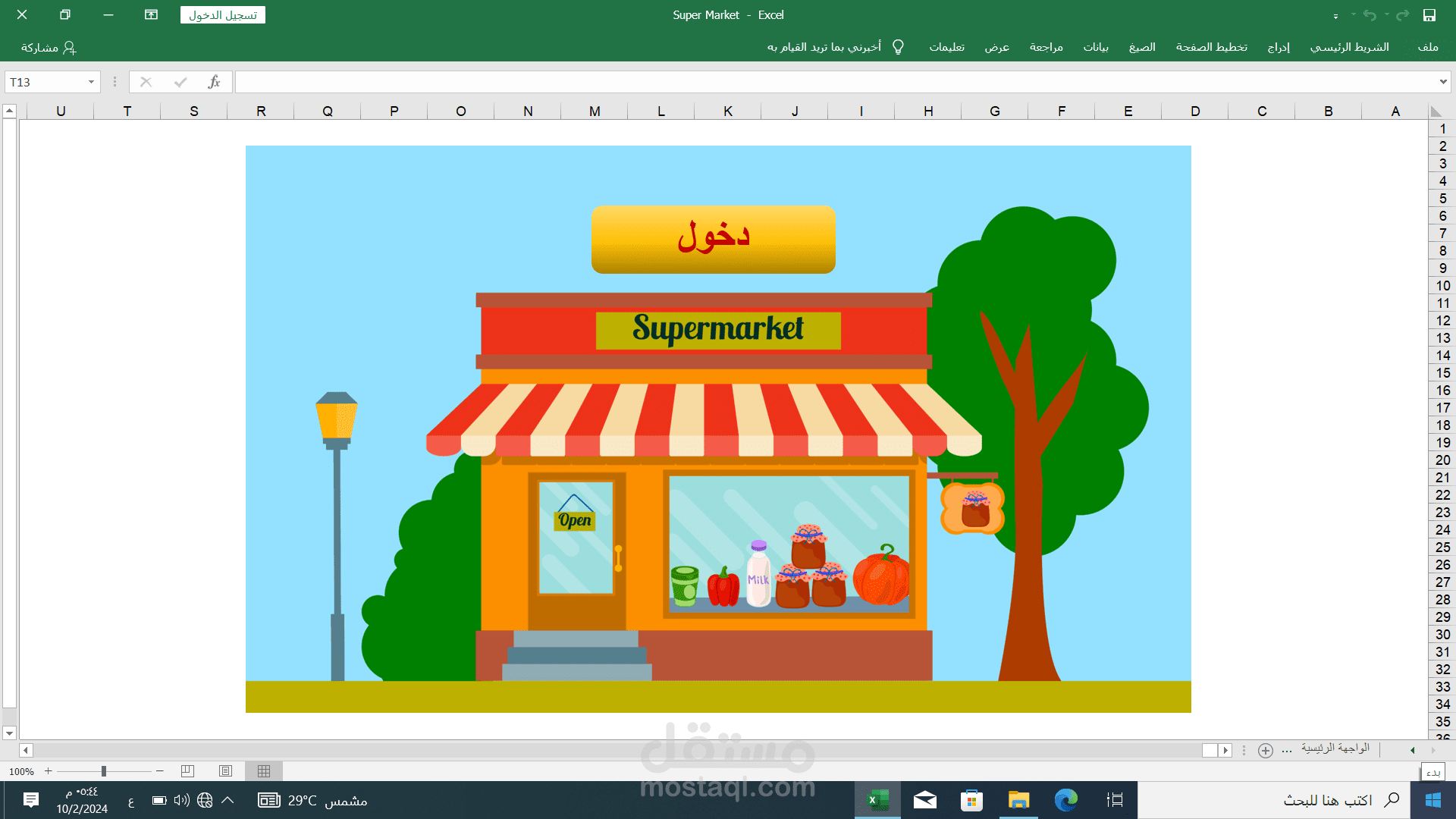Open the بيانات Data tab
This screenshot has width=1456, height=819.
[1096, 47]
